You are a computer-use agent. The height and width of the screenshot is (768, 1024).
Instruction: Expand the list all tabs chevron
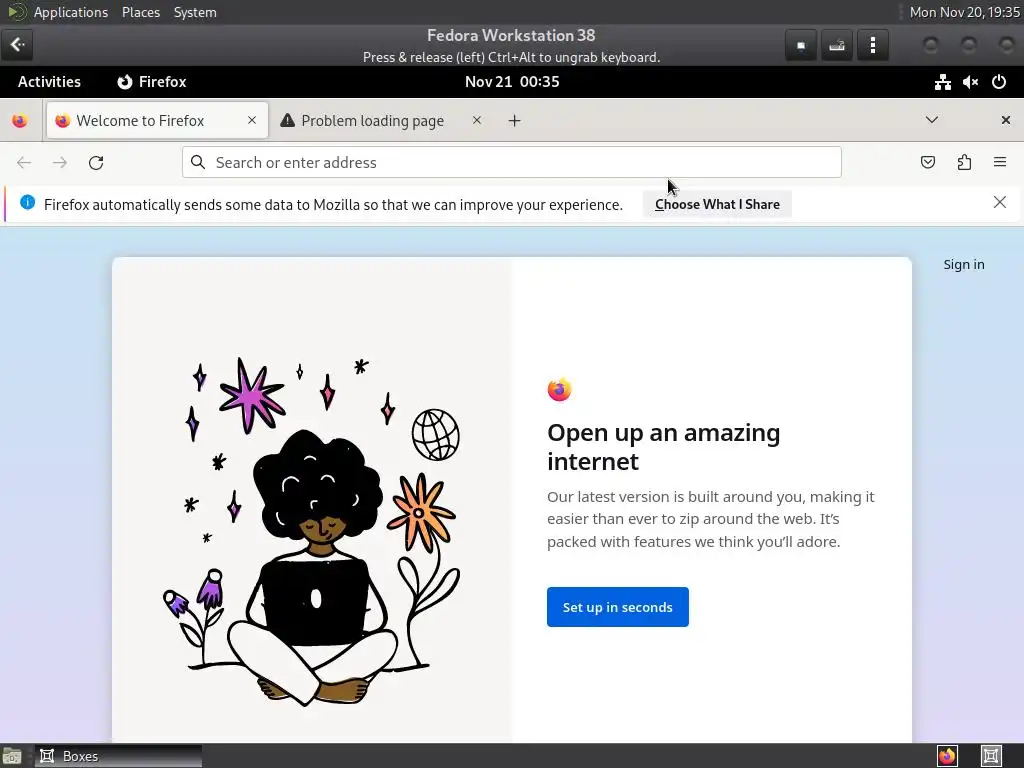click(x=932, y=120)
